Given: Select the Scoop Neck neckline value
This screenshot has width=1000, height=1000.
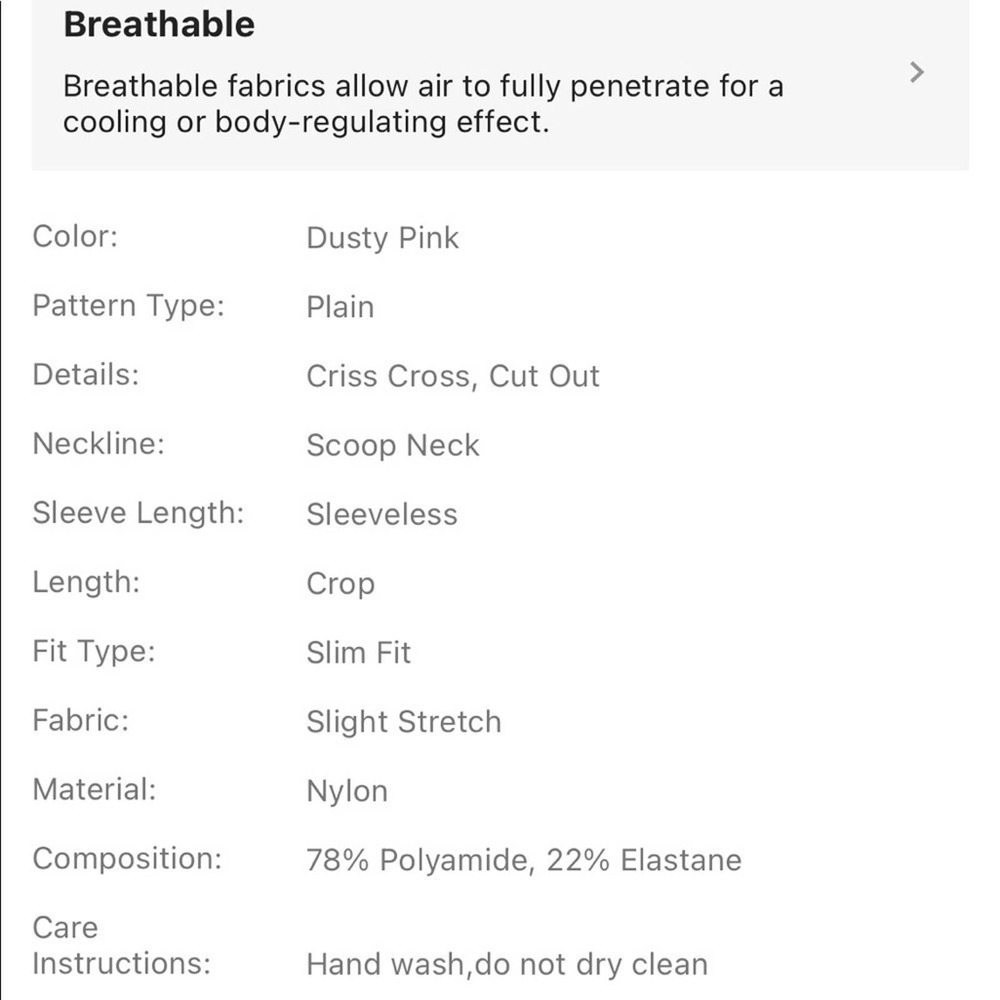Looking at the screenshot, I should [x=392, y=445].
